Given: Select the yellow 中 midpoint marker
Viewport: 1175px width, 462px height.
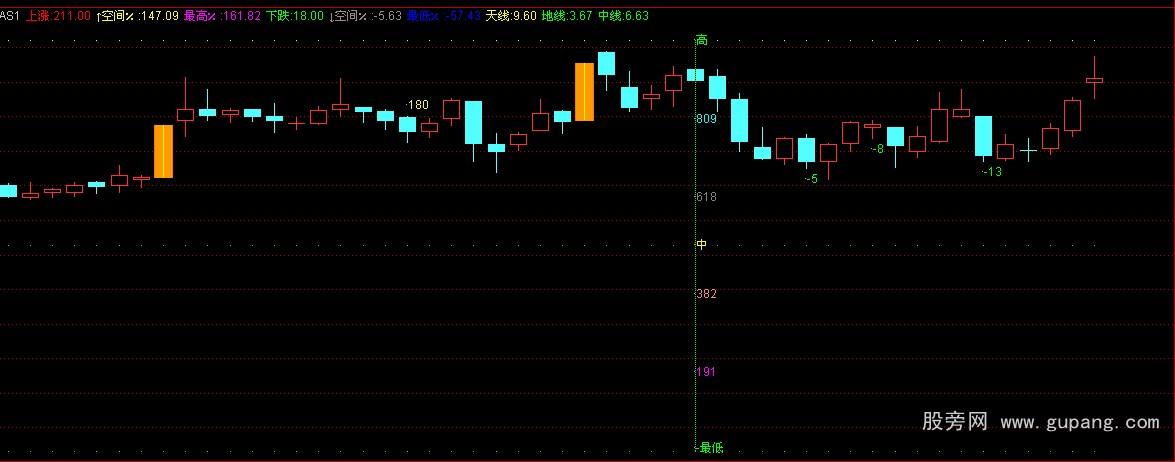Looking at the screenshot, I should click(702, 244).
